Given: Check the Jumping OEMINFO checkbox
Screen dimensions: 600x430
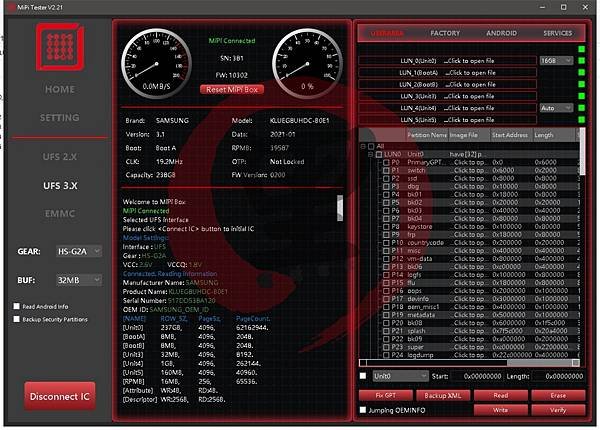Looking at the screenshot, I should (x=363, y=410).
